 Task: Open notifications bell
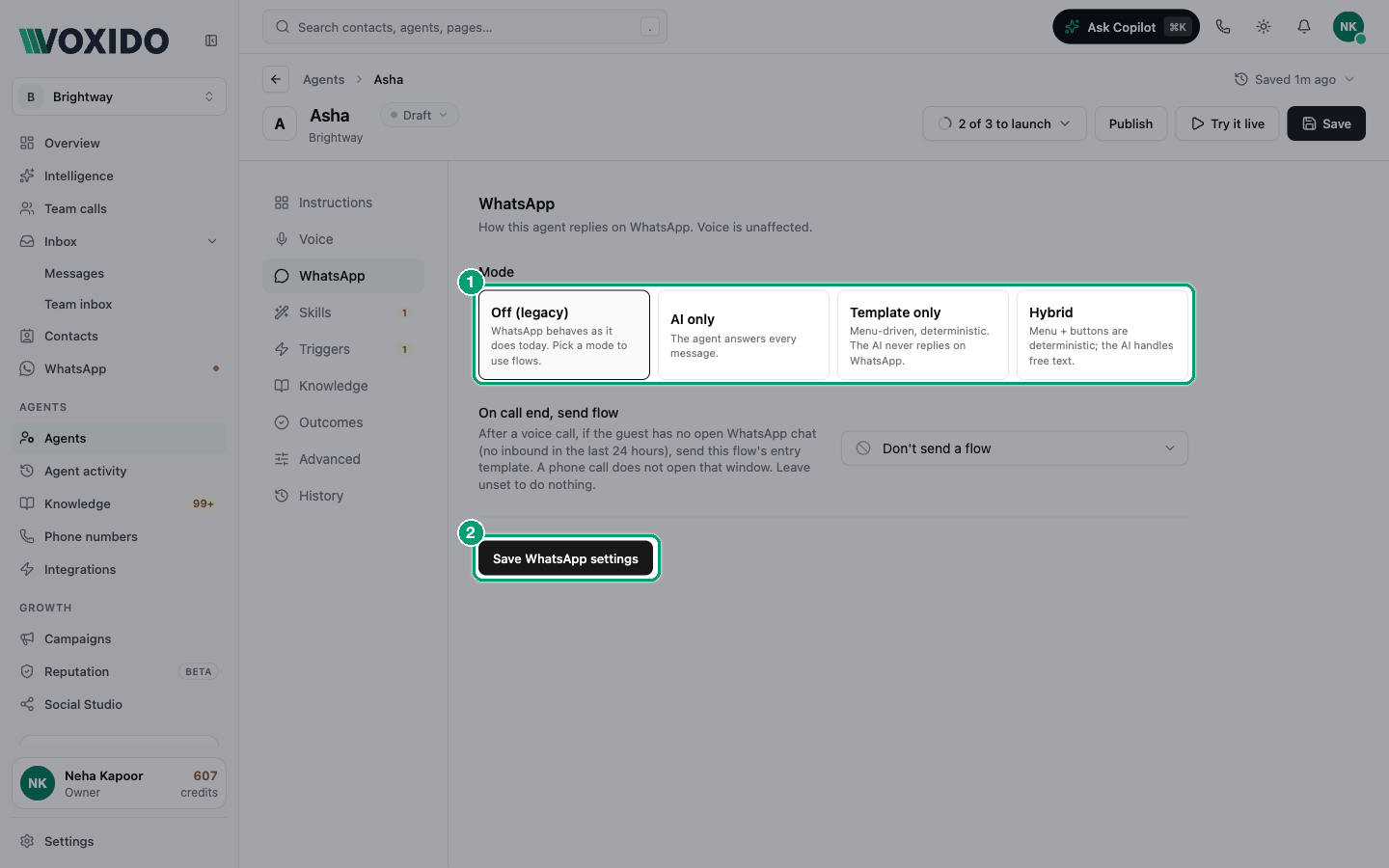[x=1304, y=27]
